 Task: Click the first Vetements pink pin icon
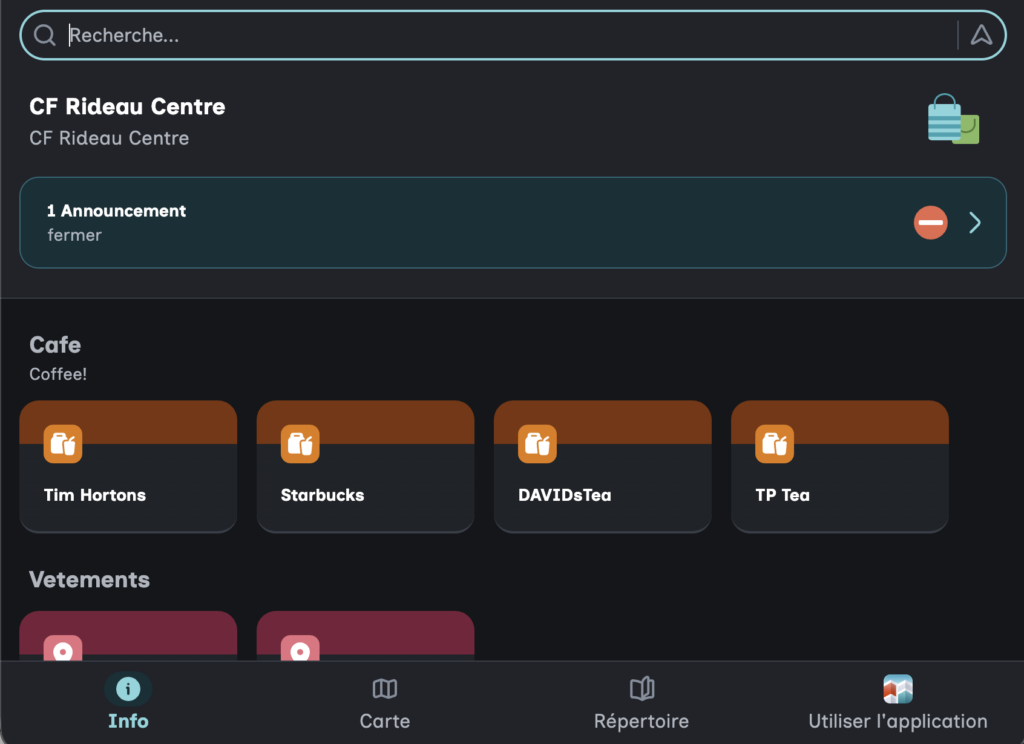pyautogui.click(x=63, y=649)
